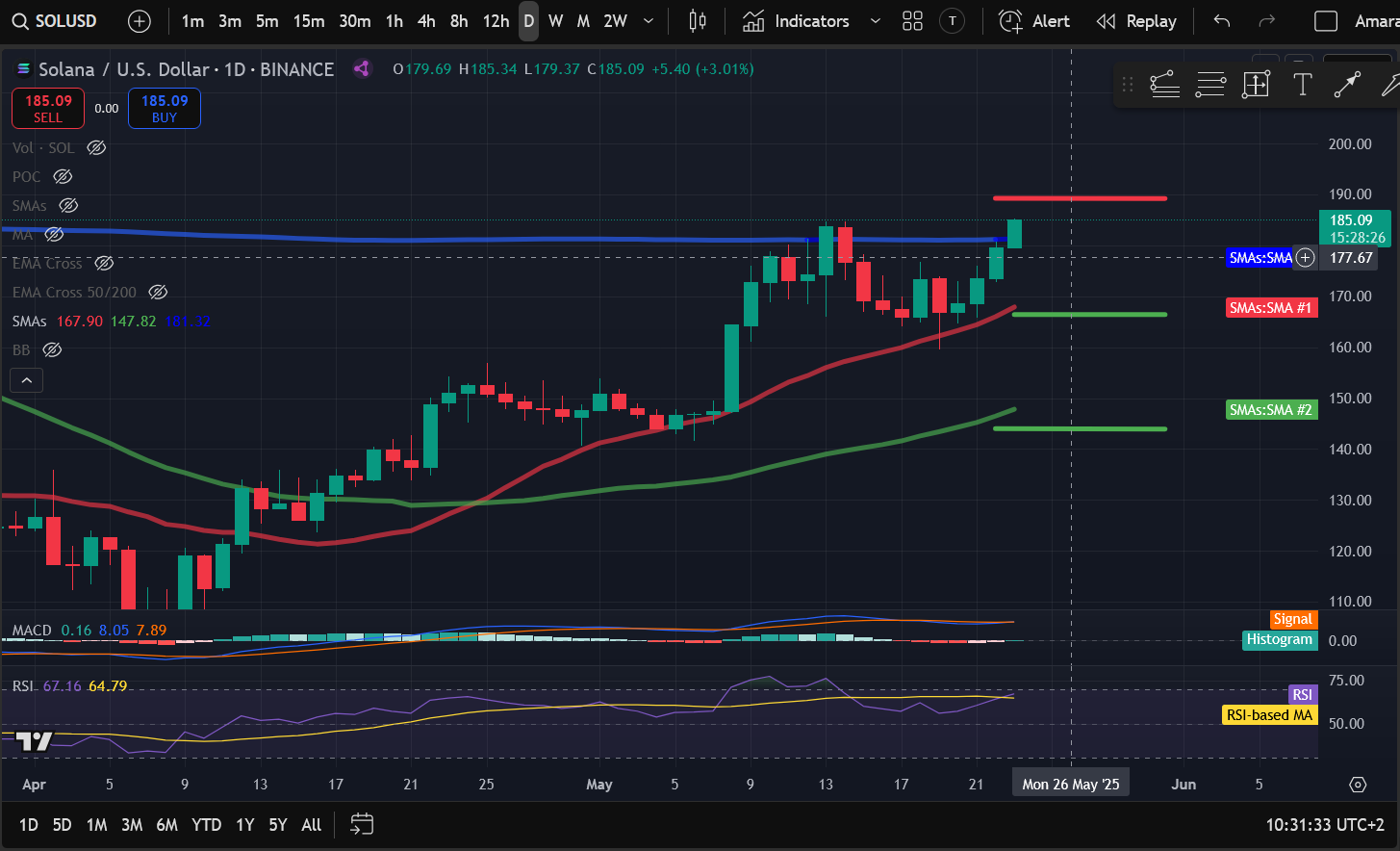1400x851 pixels.
Task: Select the 4h timeframe
Action: [426, 21]
